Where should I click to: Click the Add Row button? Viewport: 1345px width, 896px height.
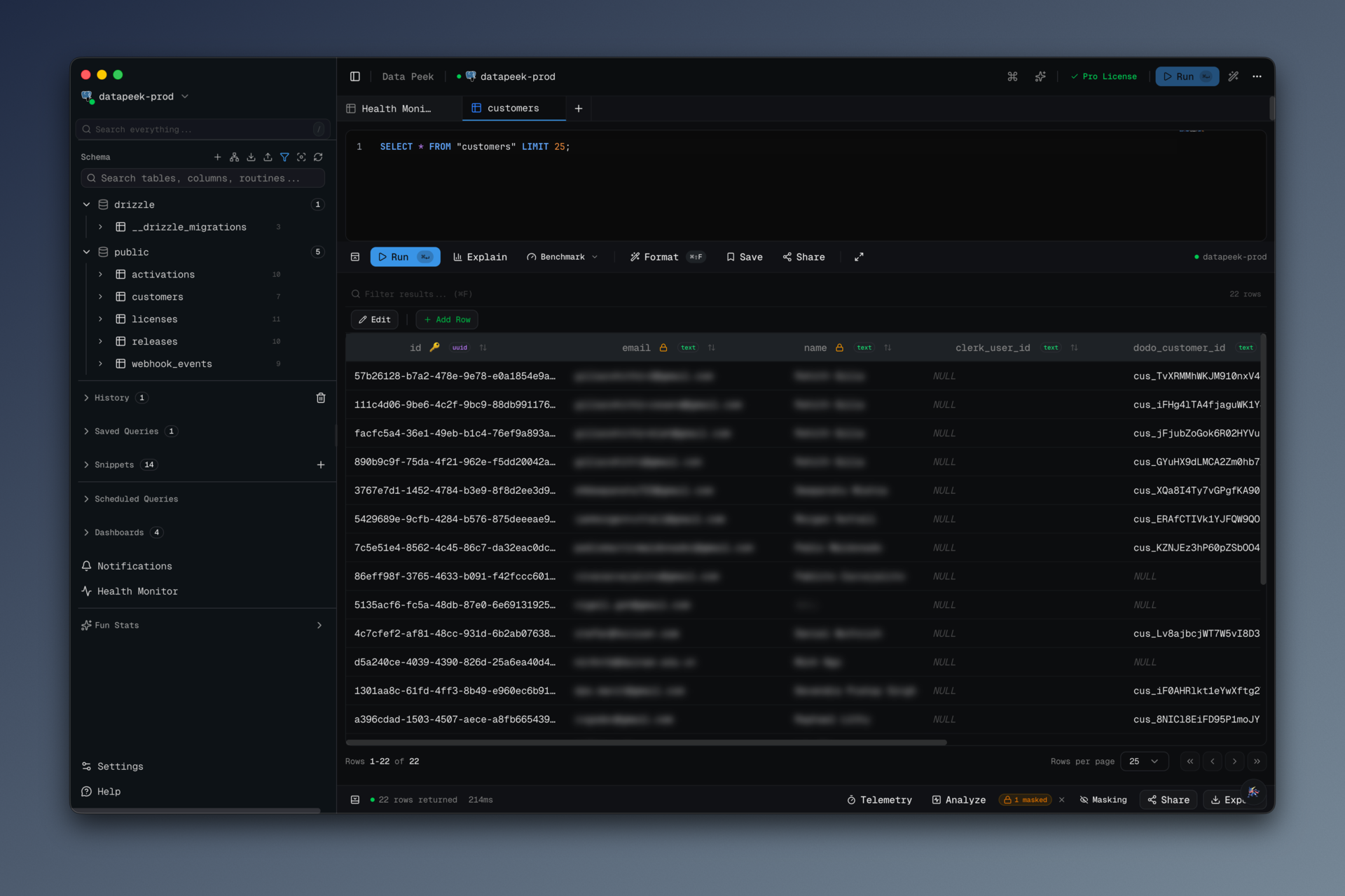(x=447, y=319)
